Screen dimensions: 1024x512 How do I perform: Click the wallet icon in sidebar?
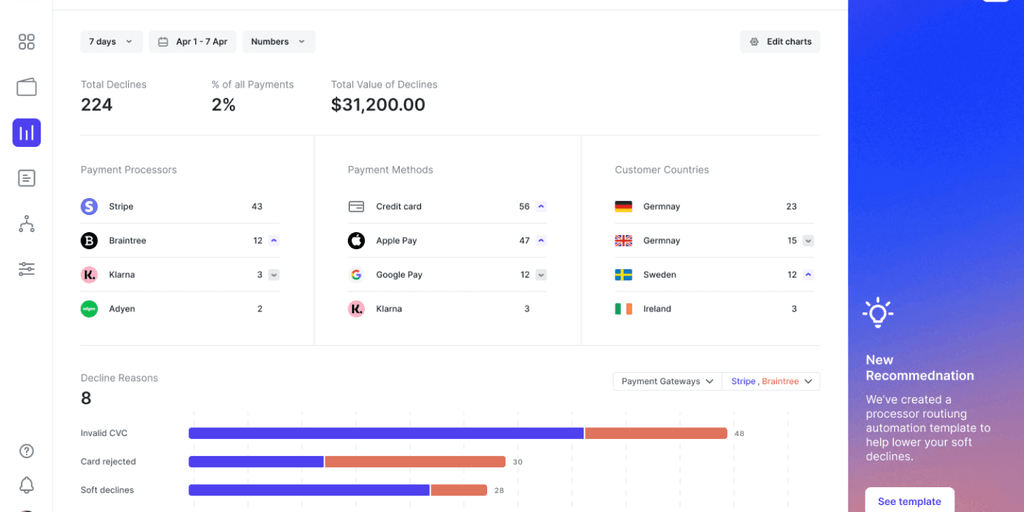click(x=27, y=87)
